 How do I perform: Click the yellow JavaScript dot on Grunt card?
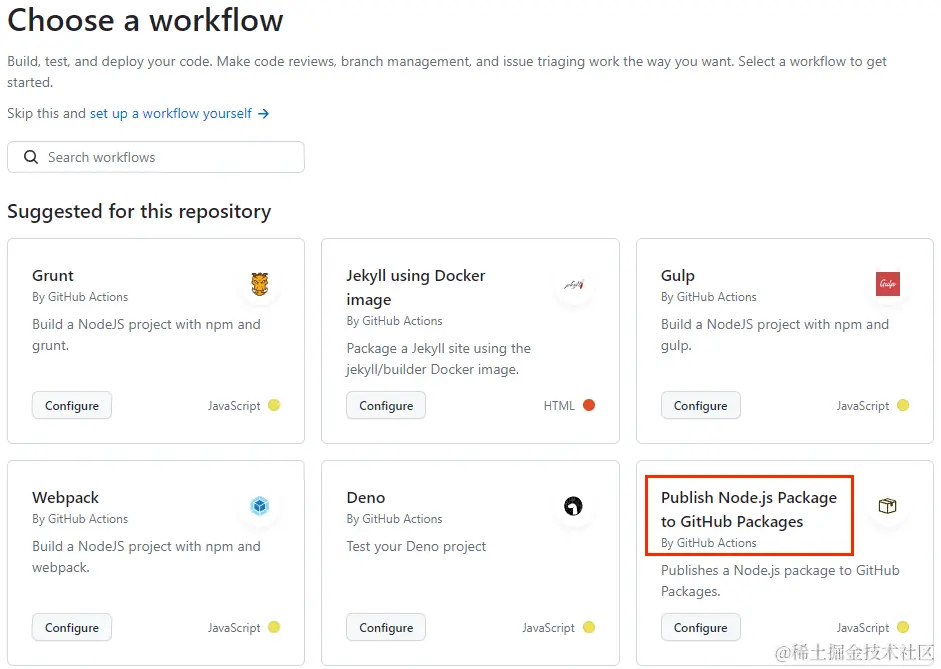coord(274,406)
